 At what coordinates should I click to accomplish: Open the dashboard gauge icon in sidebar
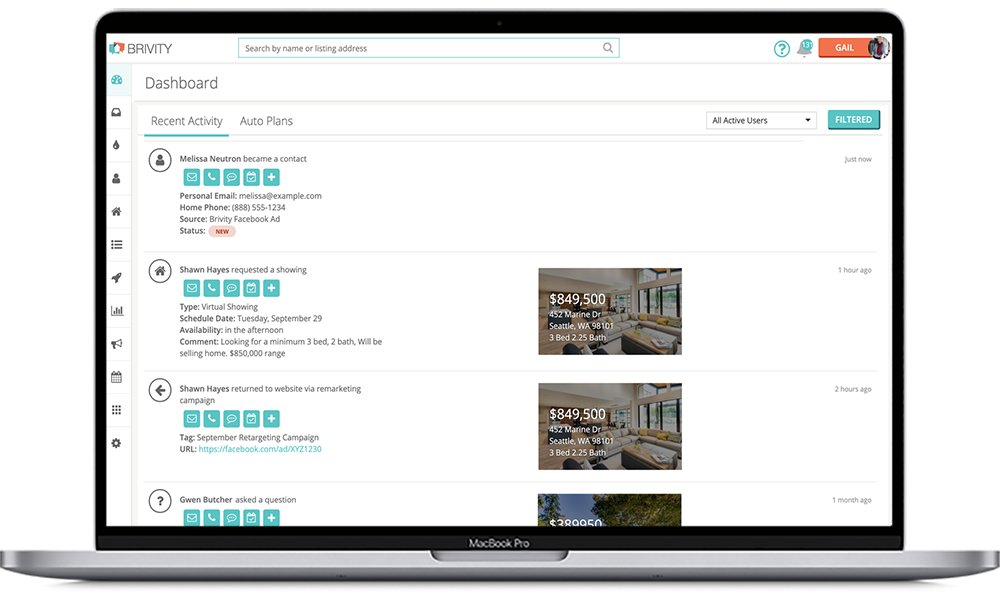(116, 80)
